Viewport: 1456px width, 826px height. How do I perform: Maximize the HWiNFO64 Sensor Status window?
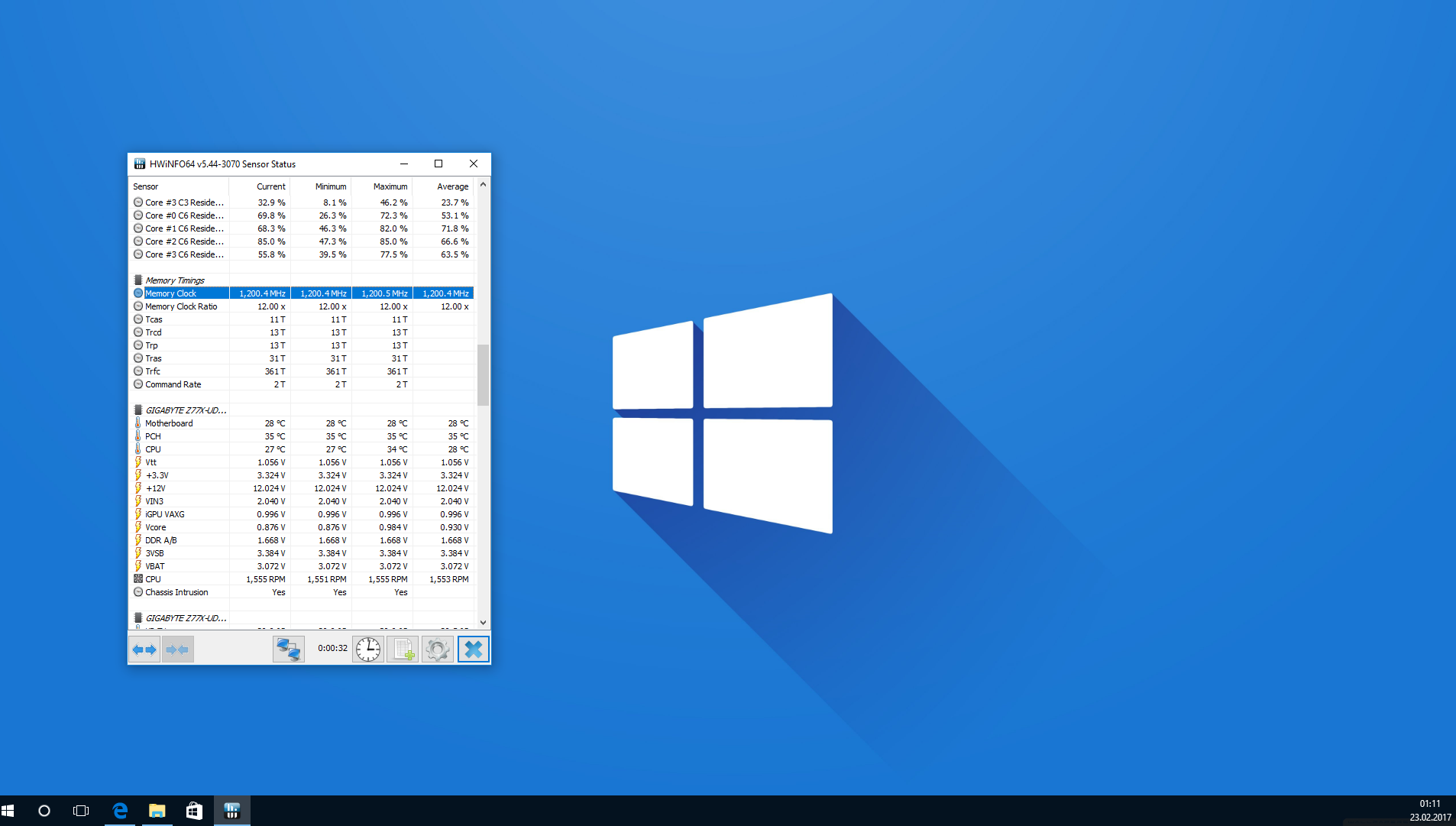(x=438, y=164)
